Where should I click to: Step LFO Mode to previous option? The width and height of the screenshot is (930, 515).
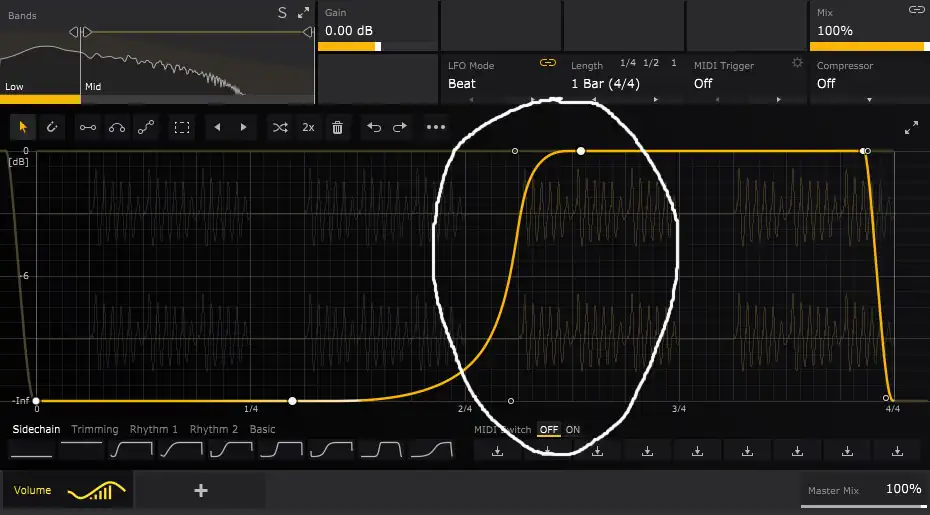(472, 100)
